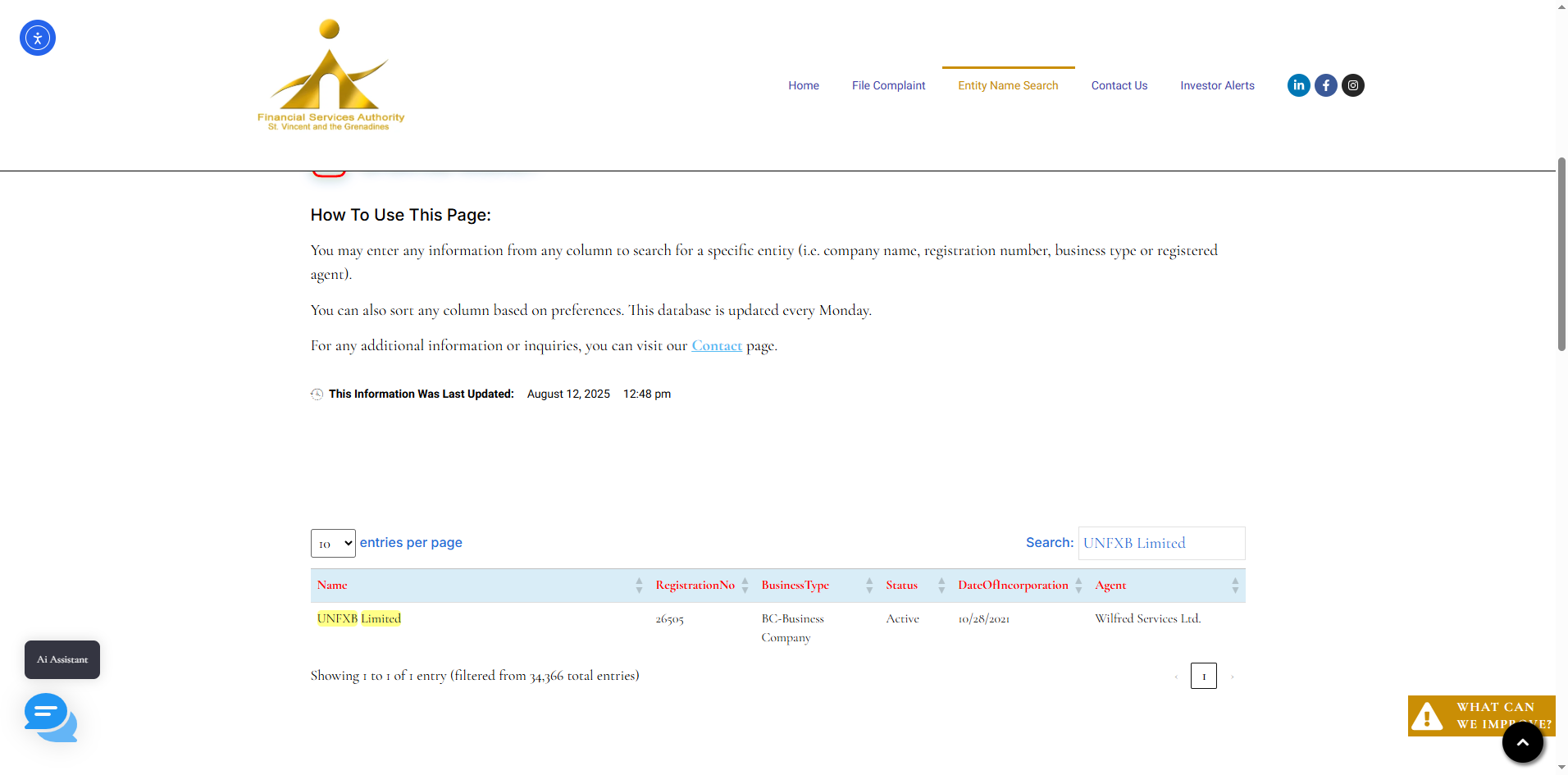Click the warning triangle feedback icon

(x=1427, y=716)
